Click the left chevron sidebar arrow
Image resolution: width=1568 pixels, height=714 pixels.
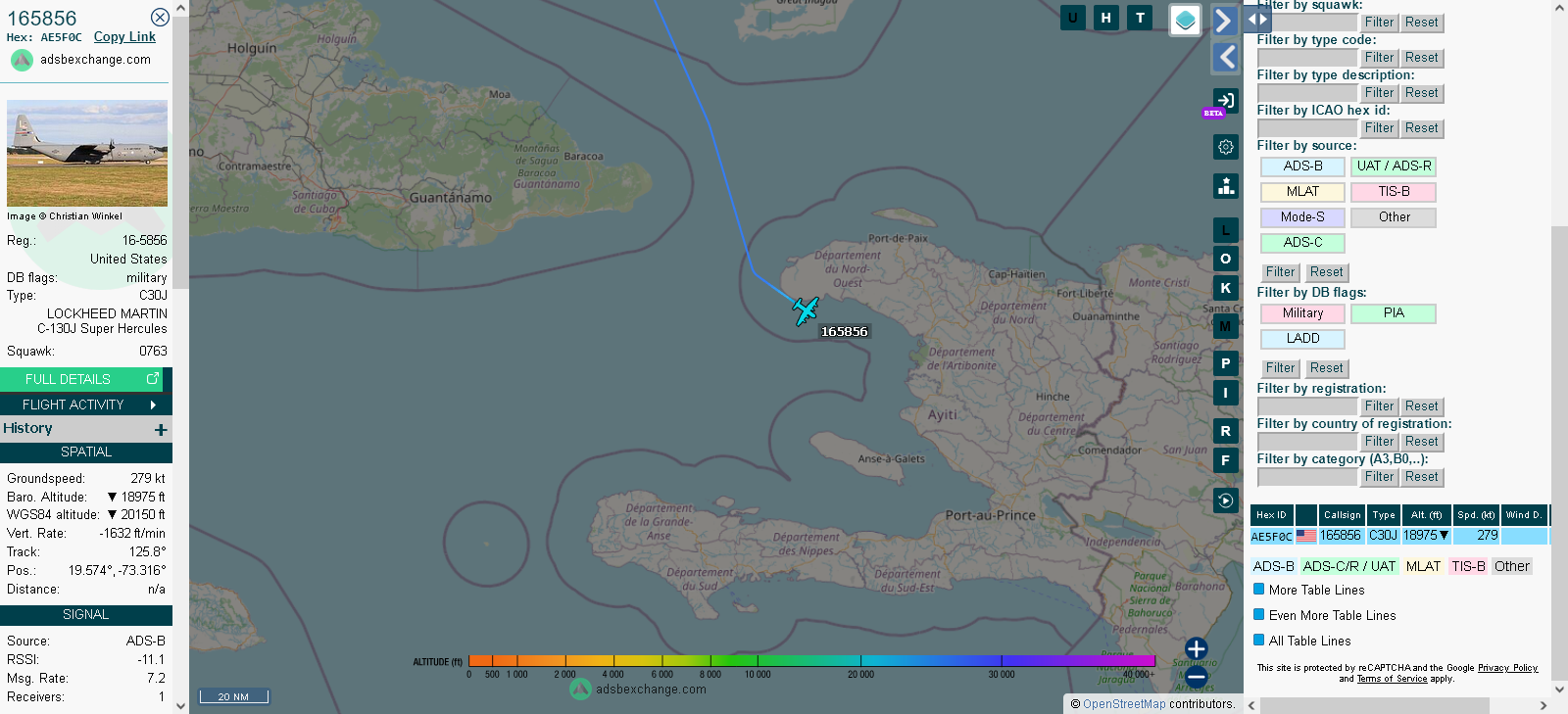click(1225, 58)
